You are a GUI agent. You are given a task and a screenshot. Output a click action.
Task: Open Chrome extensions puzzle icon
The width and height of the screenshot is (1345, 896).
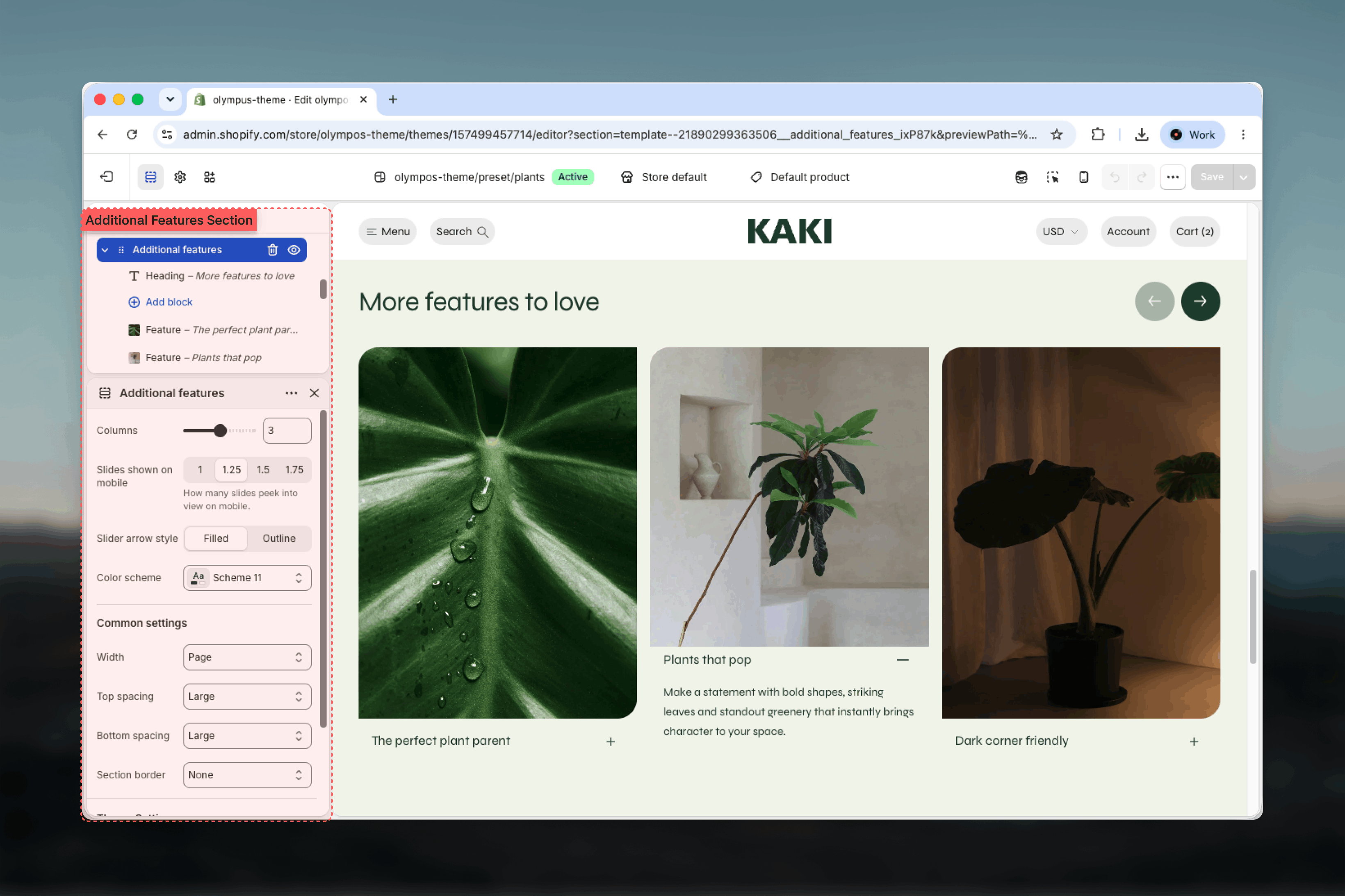click(x=1098, y=135)
